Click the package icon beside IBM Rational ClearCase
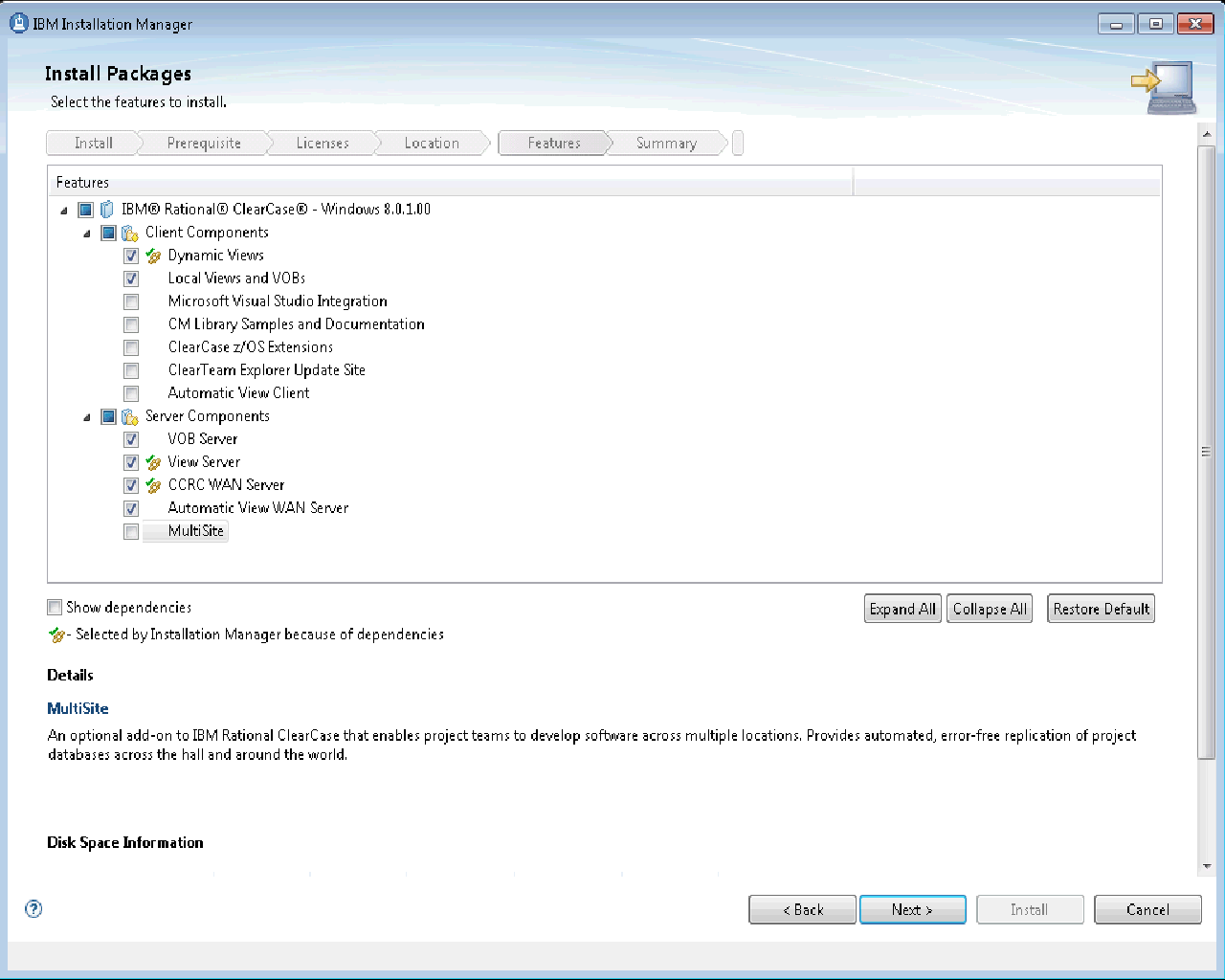 [107, 210]
